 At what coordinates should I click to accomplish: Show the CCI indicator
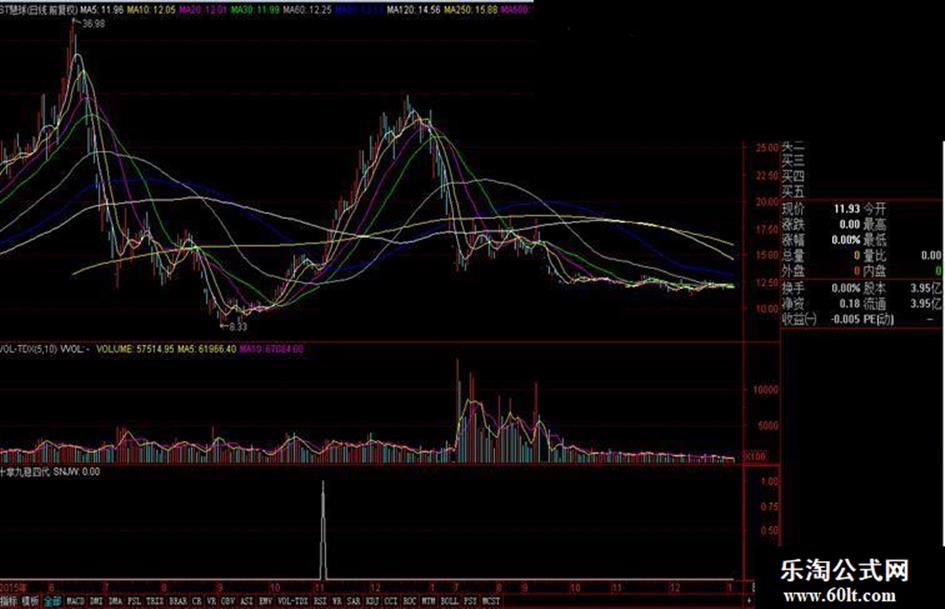[391, 601]
